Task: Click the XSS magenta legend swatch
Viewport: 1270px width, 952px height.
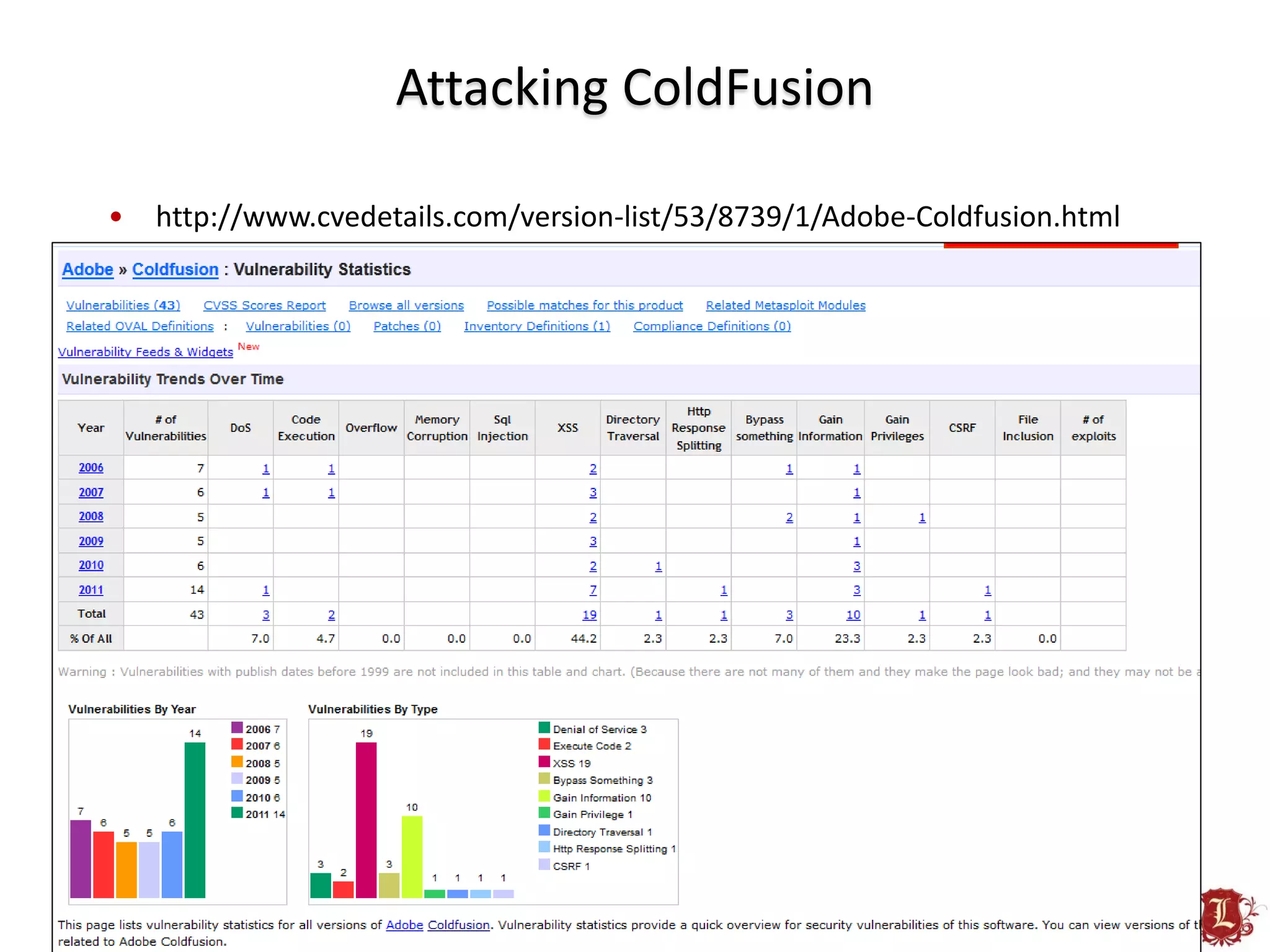Action: 544,761
